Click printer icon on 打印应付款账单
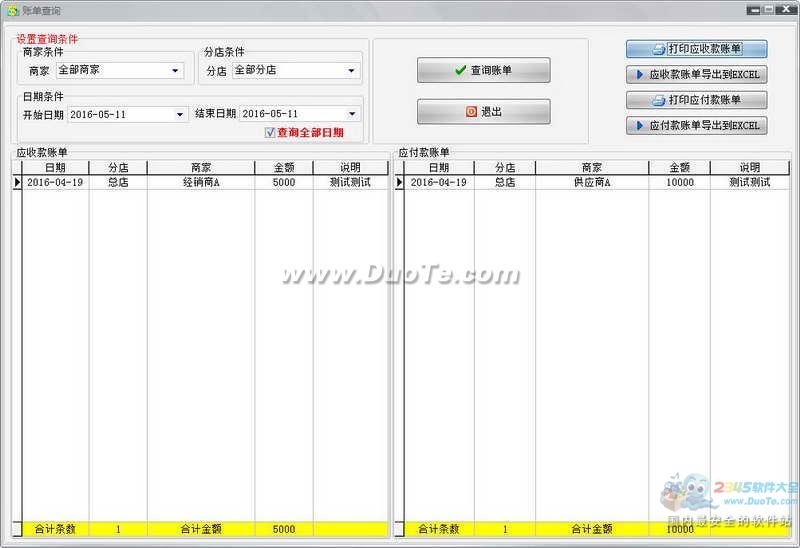 tap(659, 100)
